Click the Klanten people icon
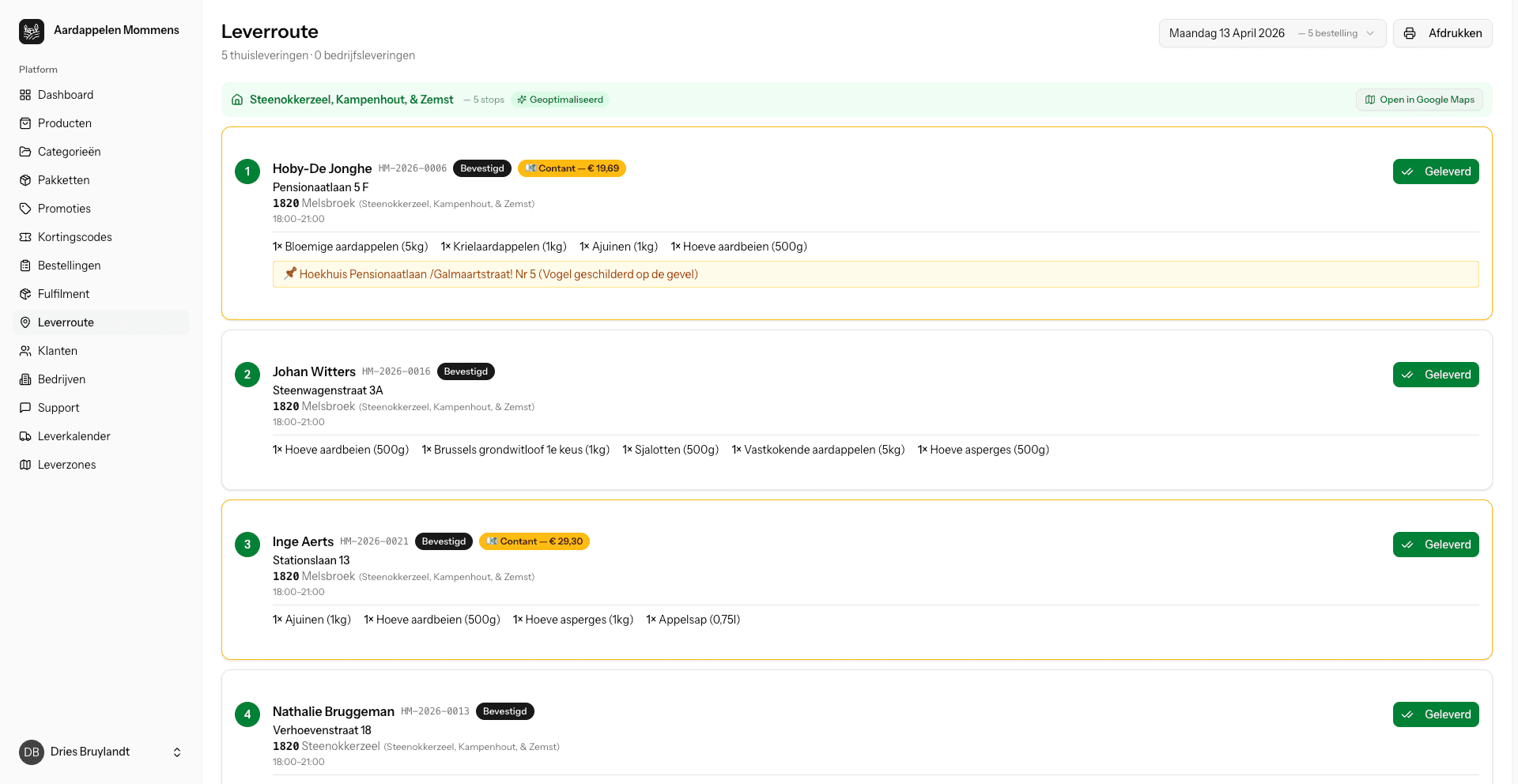This screenshot has width=1518, height=784. pyautogui.click(x=25, y=351)
